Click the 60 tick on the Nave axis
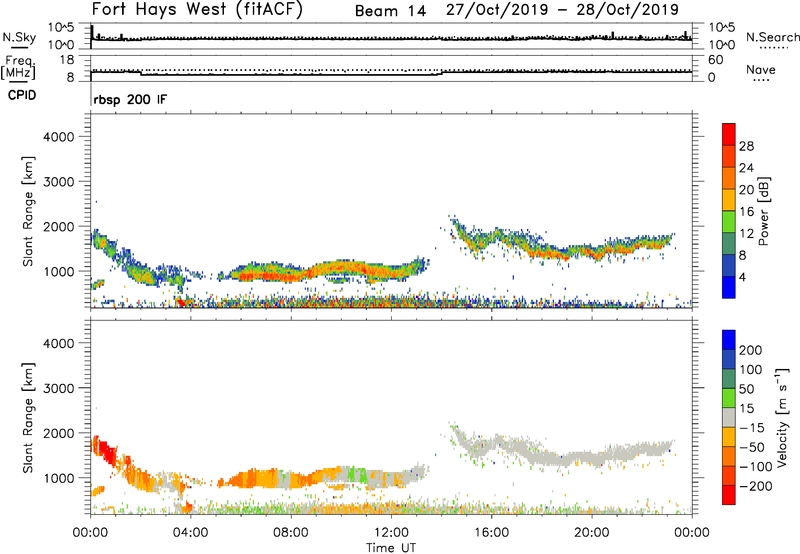 click(715, 60)
